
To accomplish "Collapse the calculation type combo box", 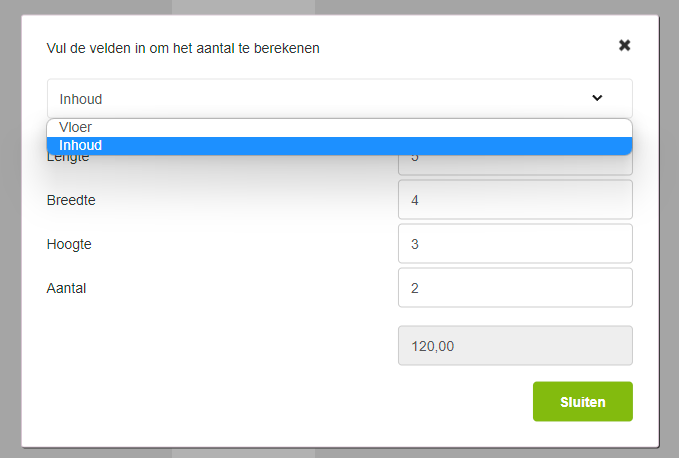I will point(300,98).
